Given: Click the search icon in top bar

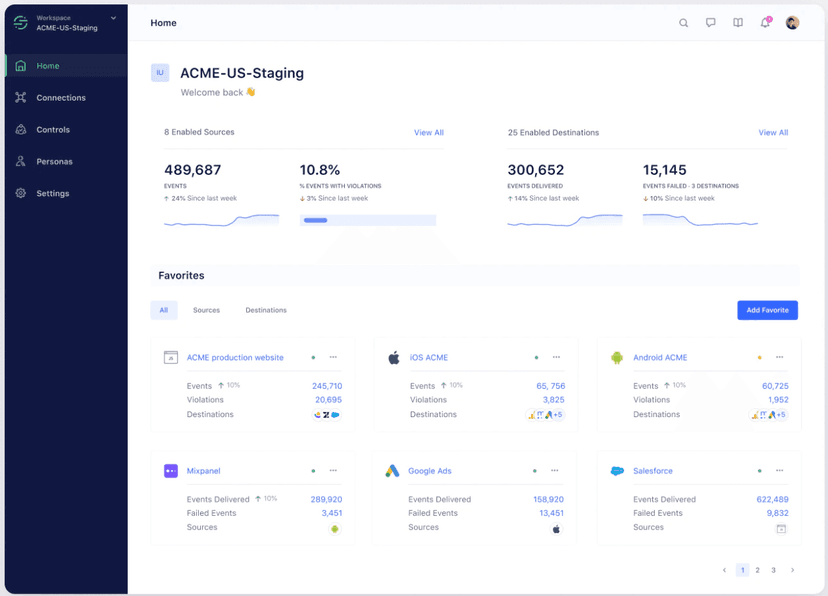Looking at the screenshot, I should pos(684,23).
